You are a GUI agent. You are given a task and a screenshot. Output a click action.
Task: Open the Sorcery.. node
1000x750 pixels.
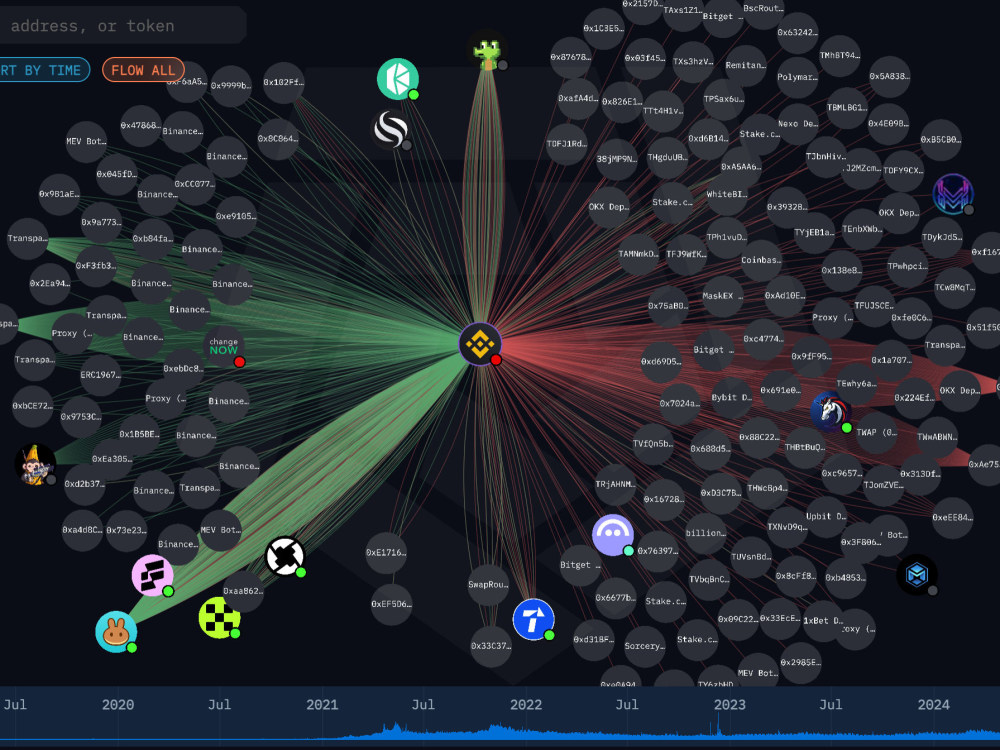[645, 646]
